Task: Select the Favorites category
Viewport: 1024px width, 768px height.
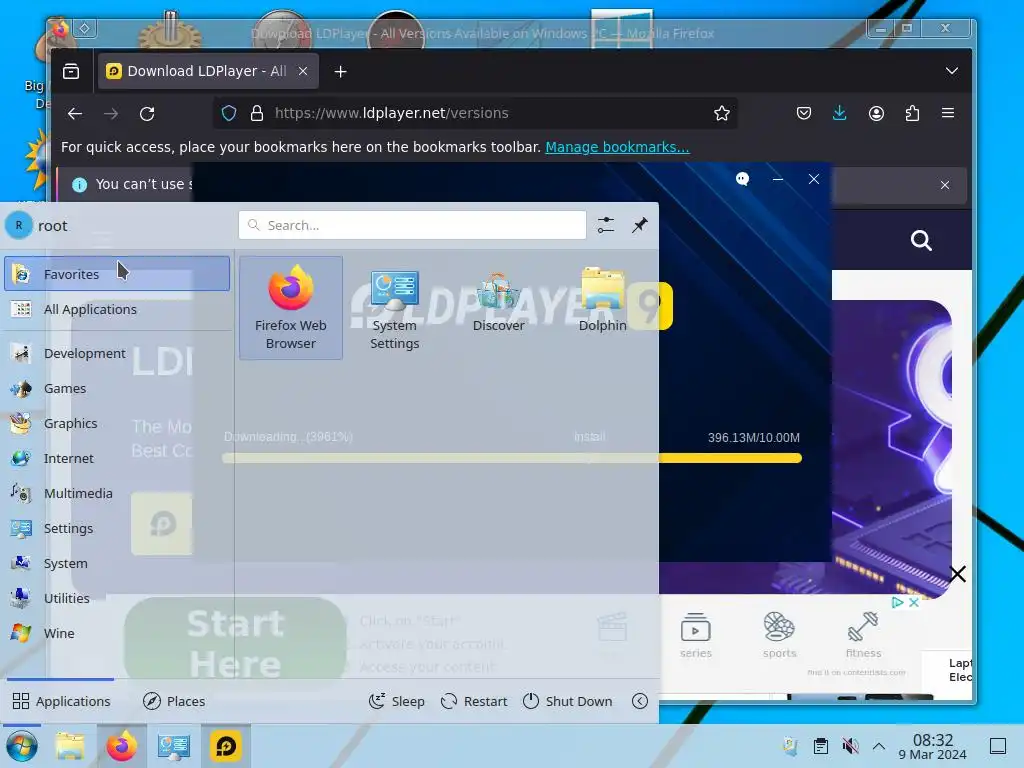Action: pos(117,274)
